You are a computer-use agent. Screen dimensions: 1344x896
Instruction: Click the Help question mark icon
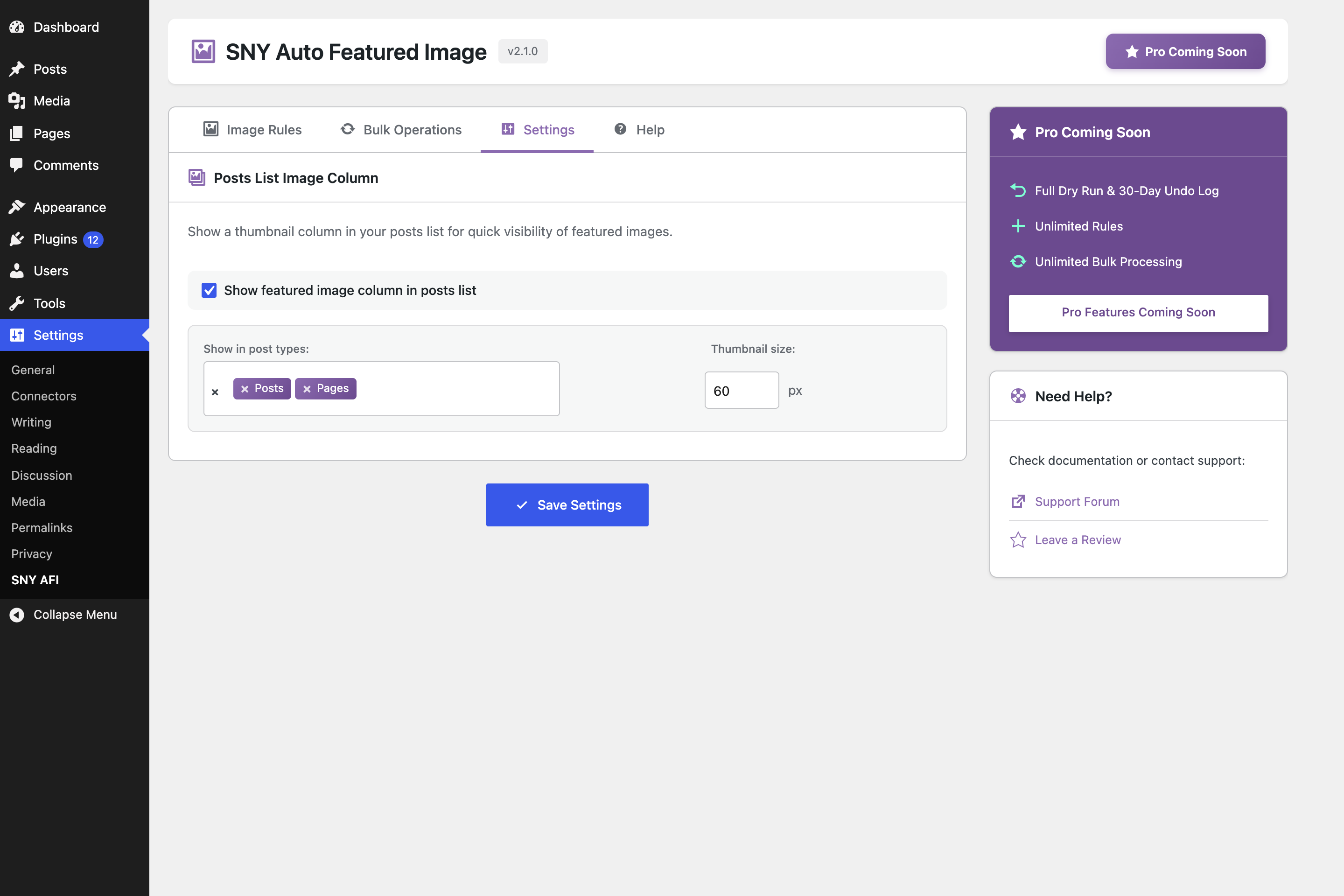point(621,129)
